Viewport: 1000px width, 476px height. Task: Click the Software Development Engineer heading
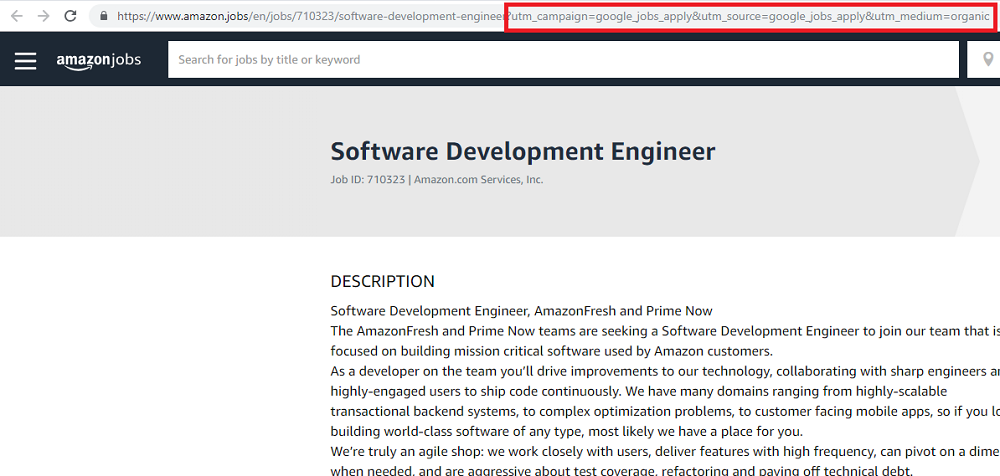pos(523,152)
